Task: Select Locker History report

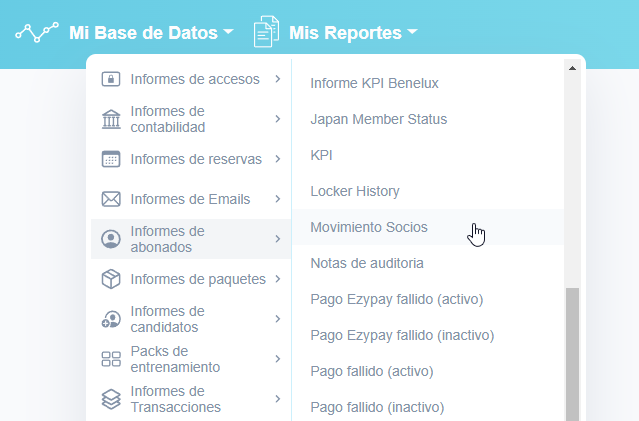Action: click(x=355, y=191)
